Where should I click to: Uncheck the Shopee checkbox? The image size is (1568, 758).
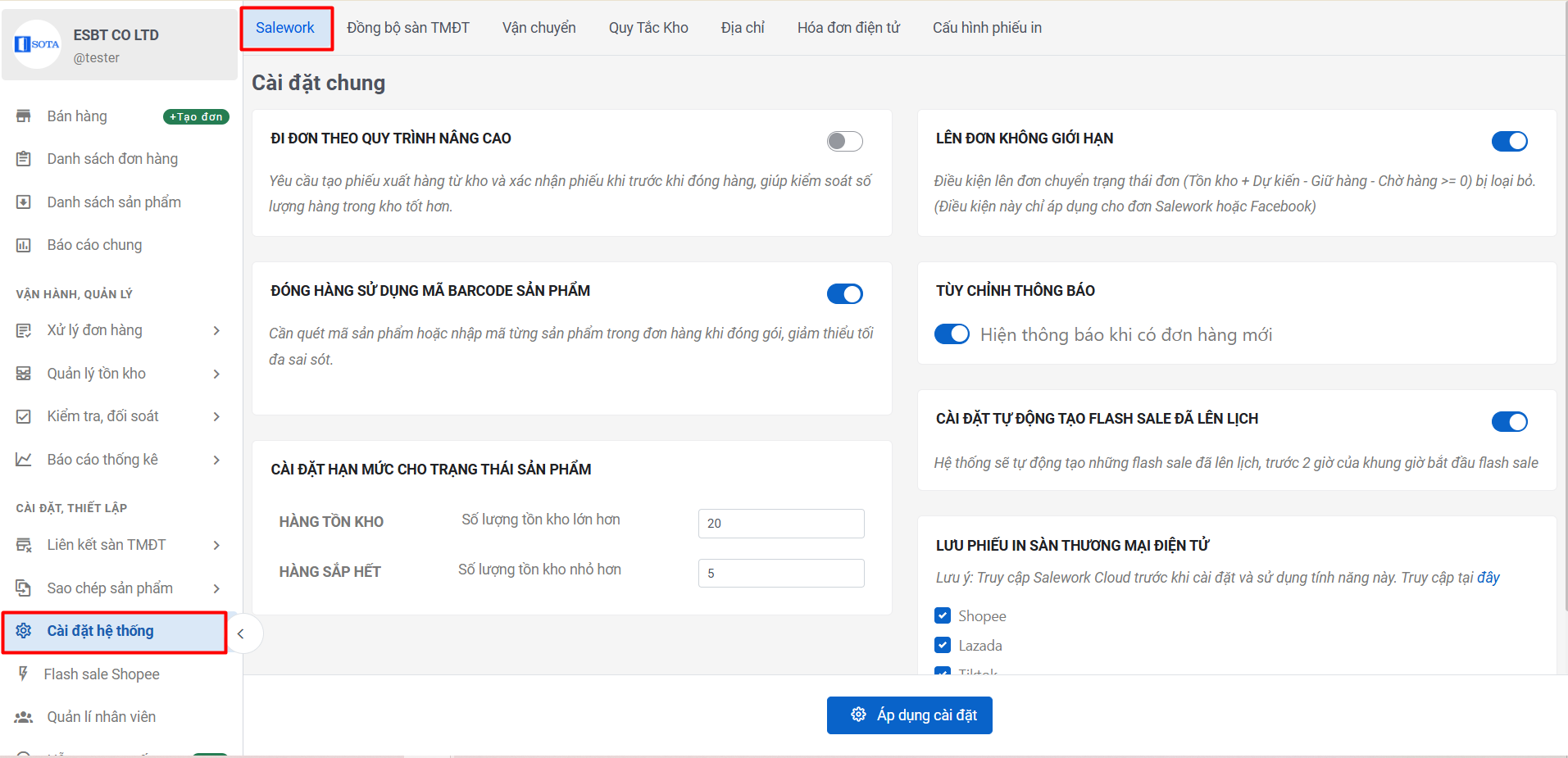[943, 615]
